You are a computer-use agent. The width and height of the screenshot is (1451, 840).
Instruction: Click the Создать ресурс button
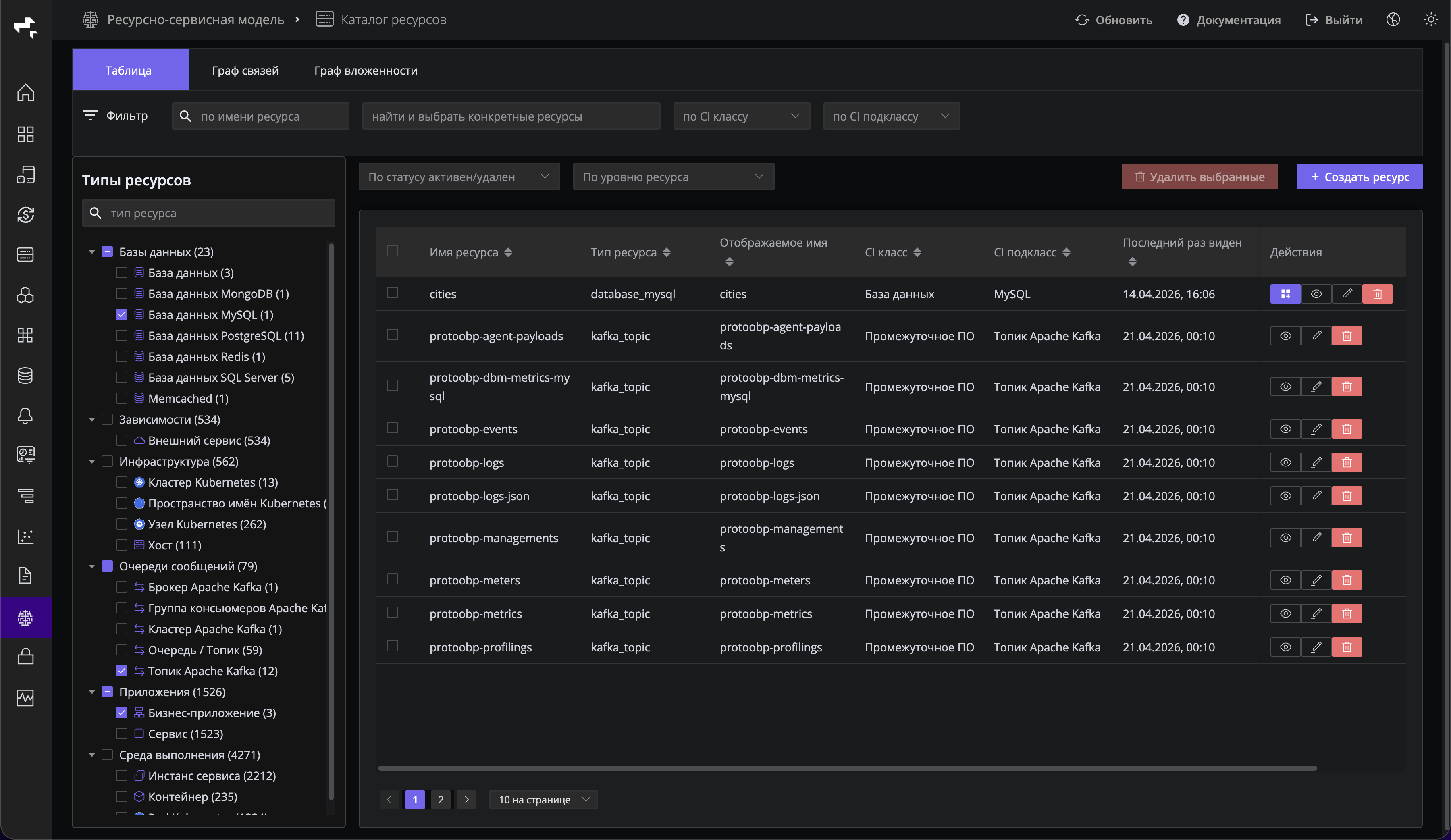1359,177
